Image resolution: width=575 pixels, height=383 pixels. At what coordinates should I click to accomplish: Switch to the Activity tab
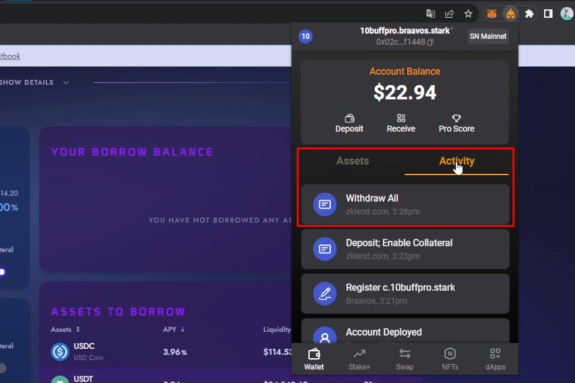point(457,161)
